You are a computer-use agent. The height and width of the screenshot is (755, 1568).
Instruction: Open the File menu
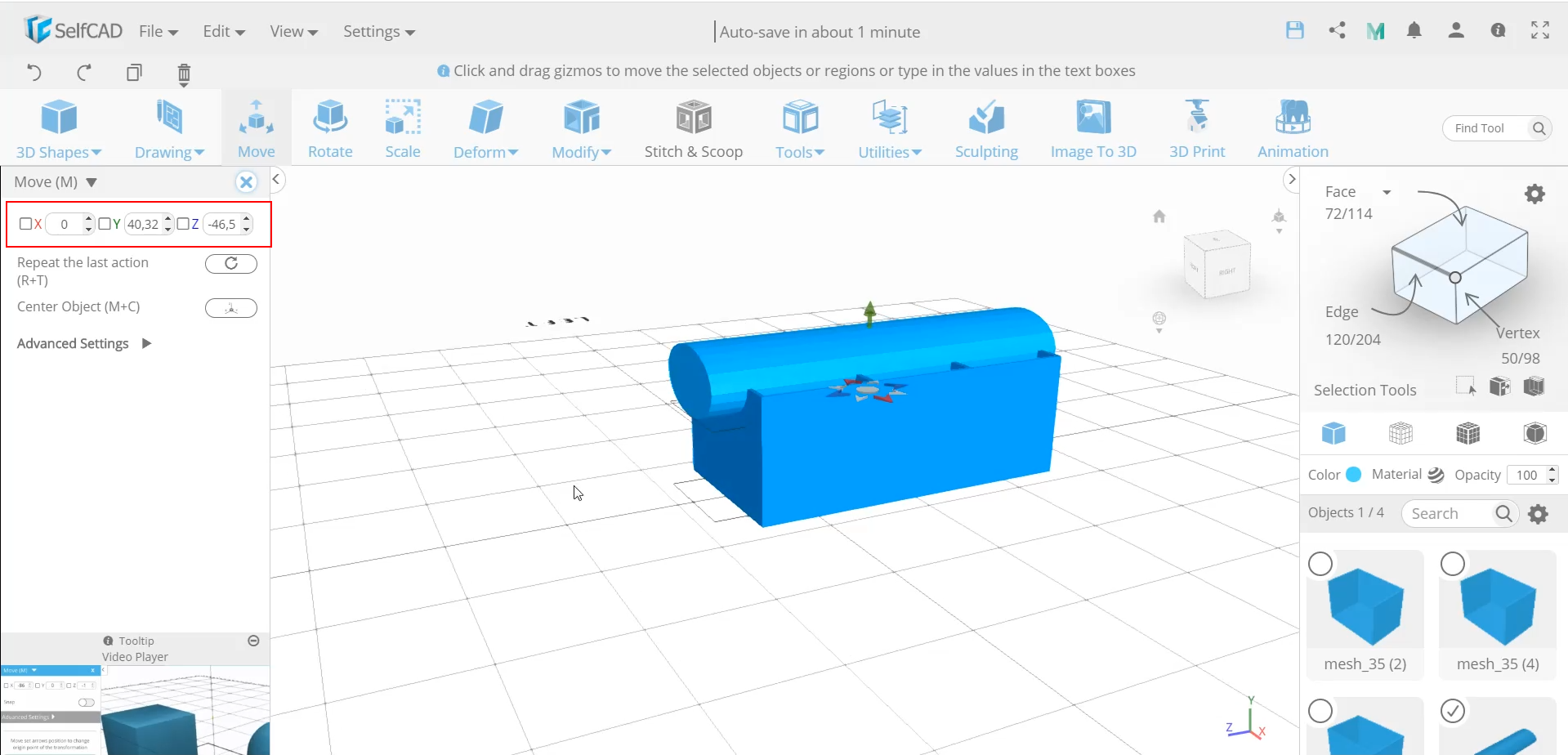tap(159, 31)
